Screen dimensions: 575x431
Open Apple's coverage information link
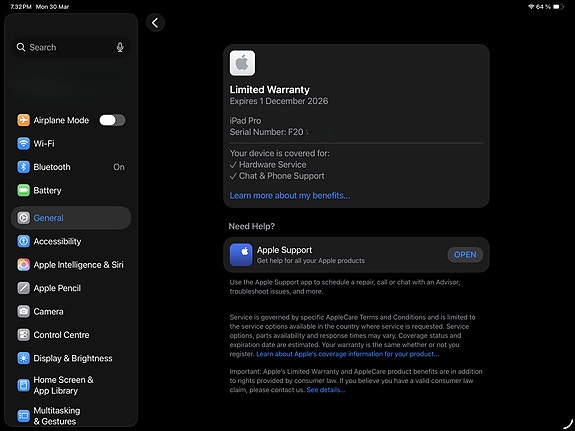click(x=347, y=354)
